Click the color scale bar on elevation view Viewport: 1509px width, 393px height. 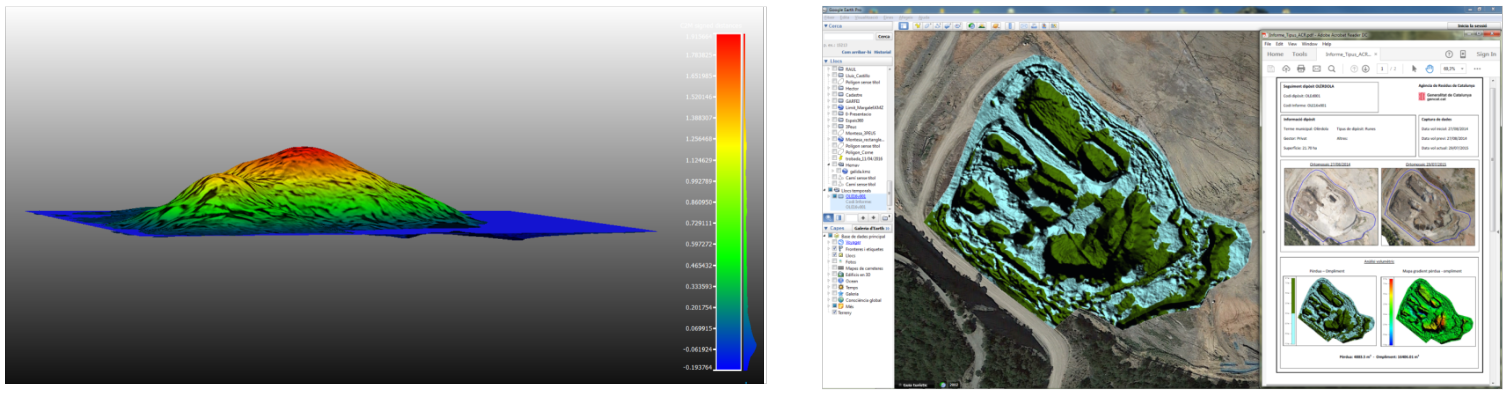coord(729,201)
